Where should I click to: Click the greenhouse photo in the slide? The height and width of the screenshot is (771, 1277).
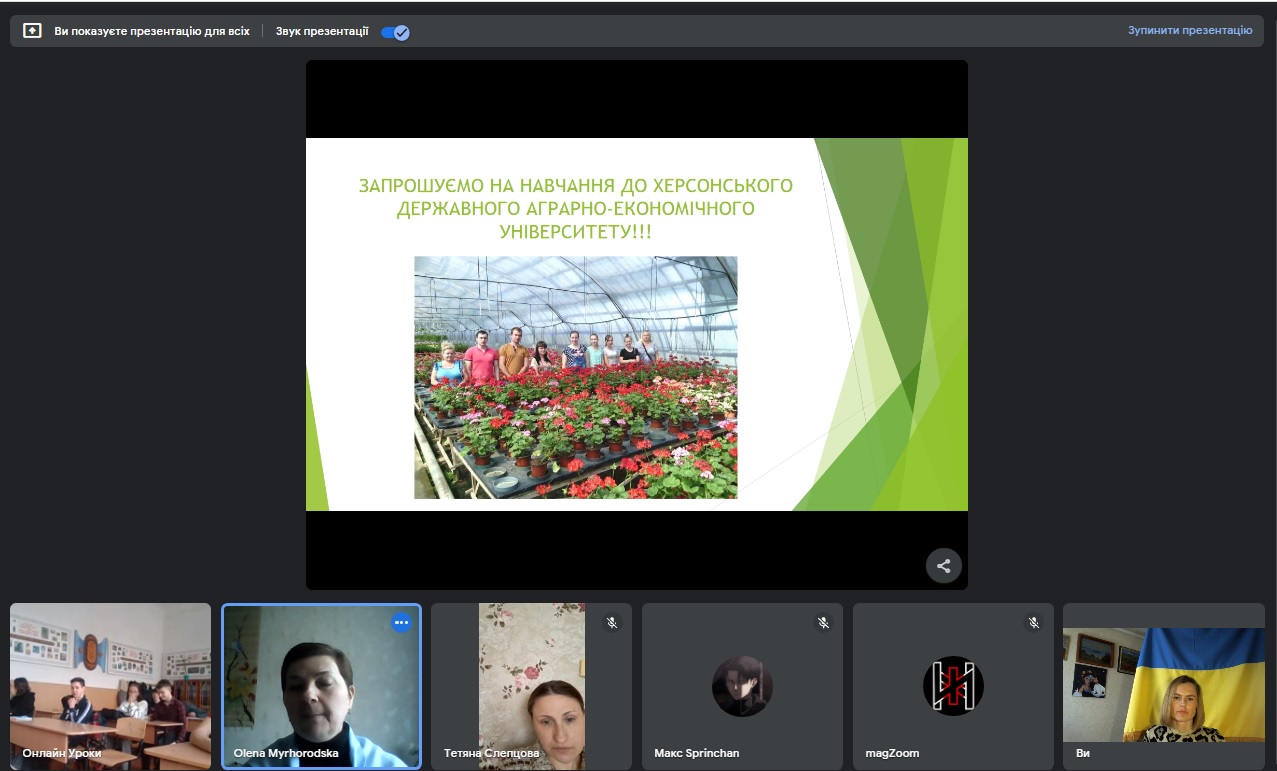[576, 377]
